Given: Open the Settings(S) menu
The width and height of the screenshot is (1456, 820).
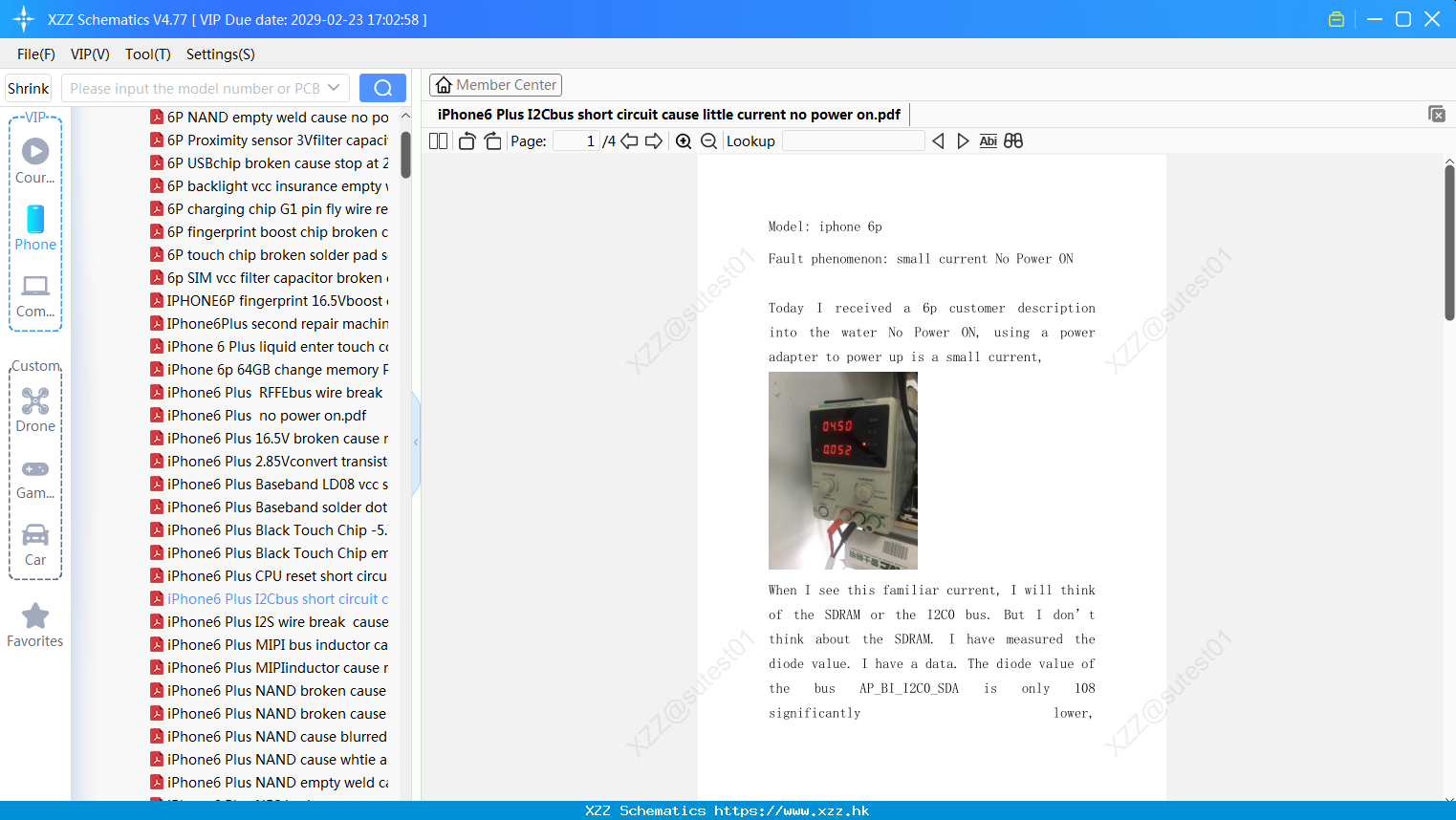Looking at the screenshot, I should click(x=221, y=54).
